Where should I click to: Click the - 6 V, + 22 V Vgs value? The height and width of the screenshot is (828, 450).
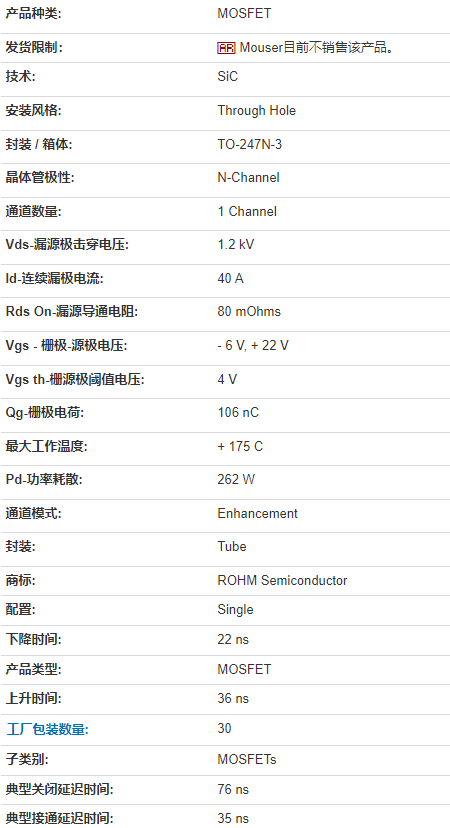253,345
